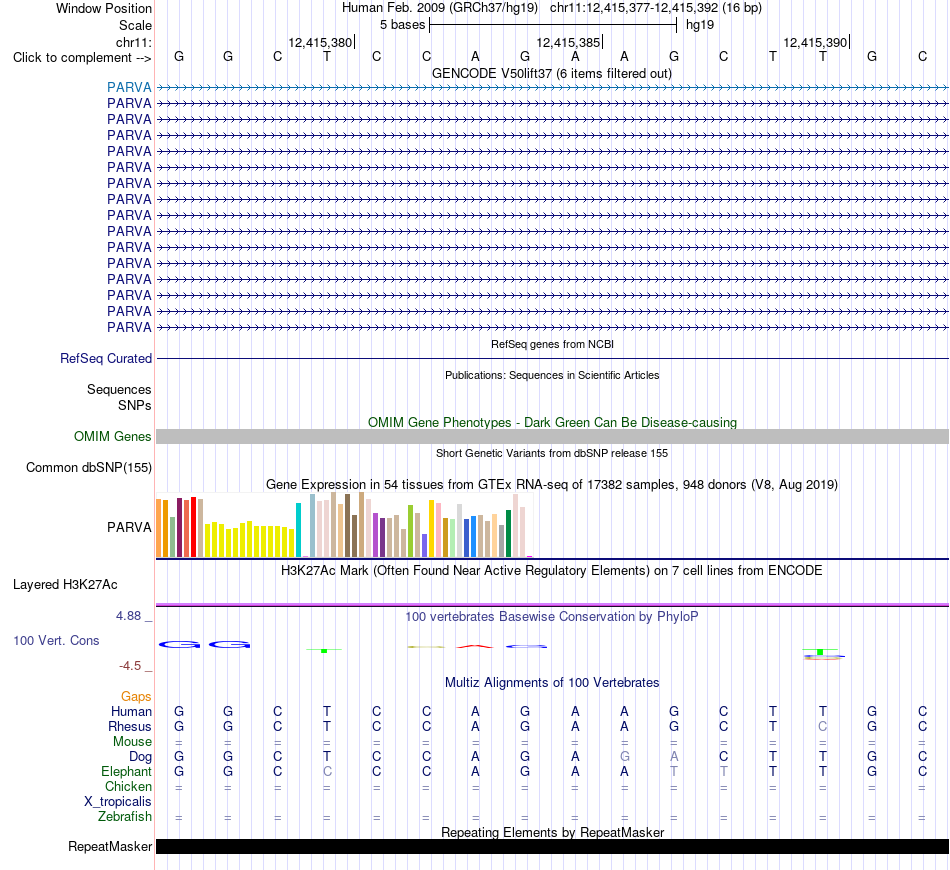Open the GTEx Gene Expression track title
This screenshot has width=950, height=870.
(x=552, y=485)
